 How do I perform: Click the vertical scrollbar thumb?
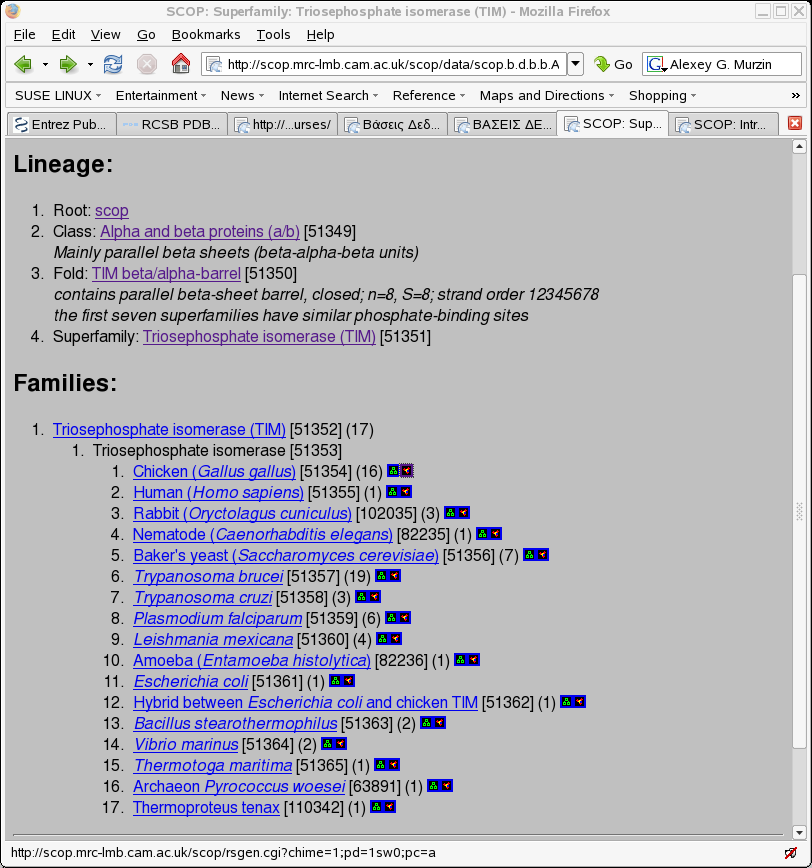pyautogui.click(x=799, y=510)
